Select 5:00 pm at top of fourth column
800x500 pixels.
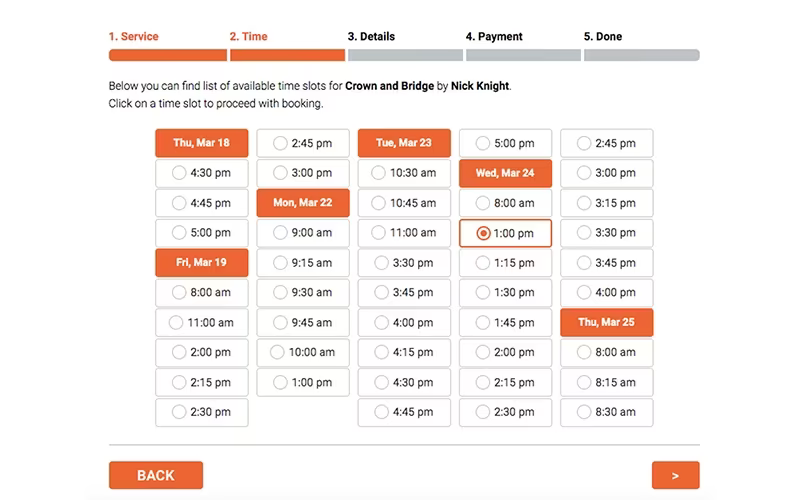(x=505, y=143)
